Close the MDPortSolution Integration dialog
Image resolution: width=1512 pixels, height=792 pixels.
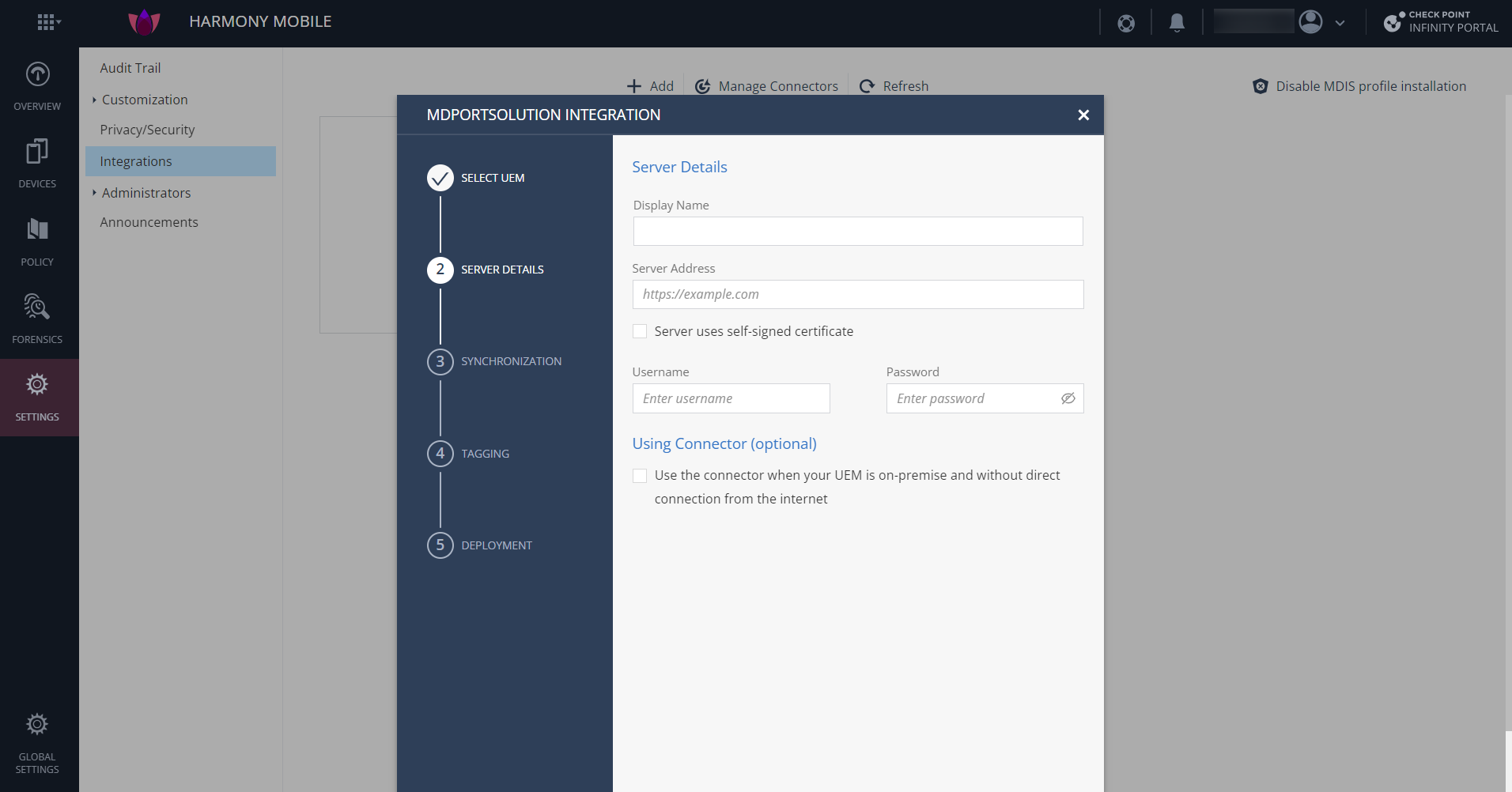(x=1083, y=115)
